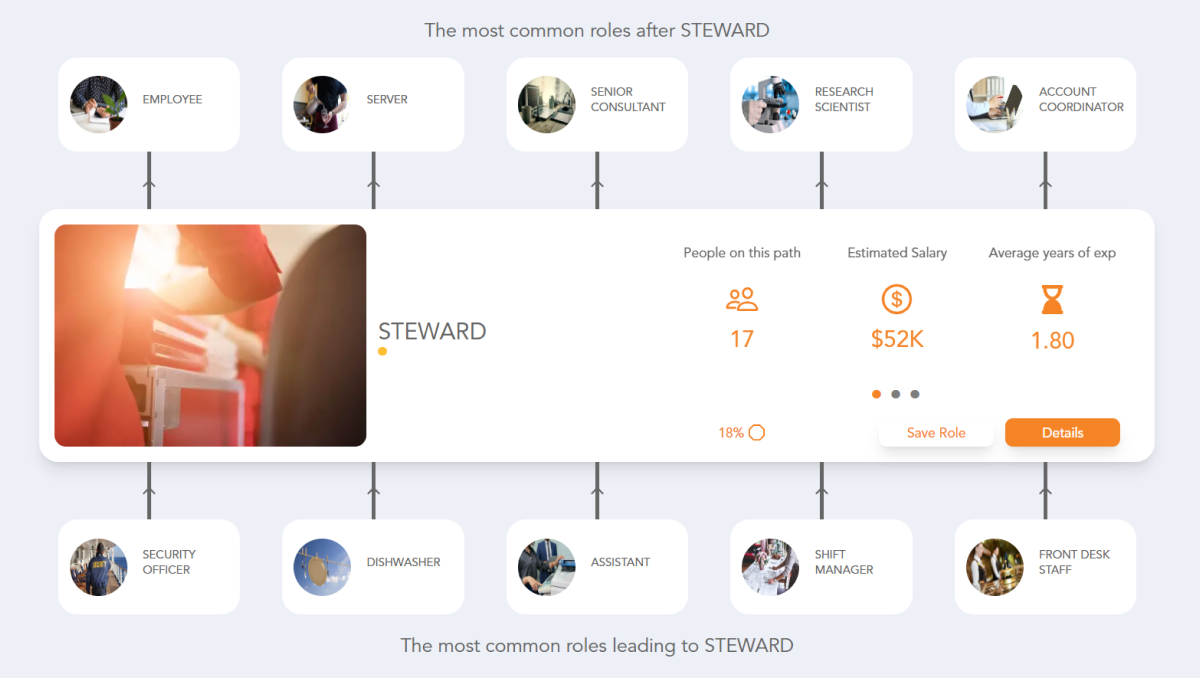Image resolution: width=1200 pixels, height=678 pixels.
Task: Click the Save Role button
Action: click(936, 432)
